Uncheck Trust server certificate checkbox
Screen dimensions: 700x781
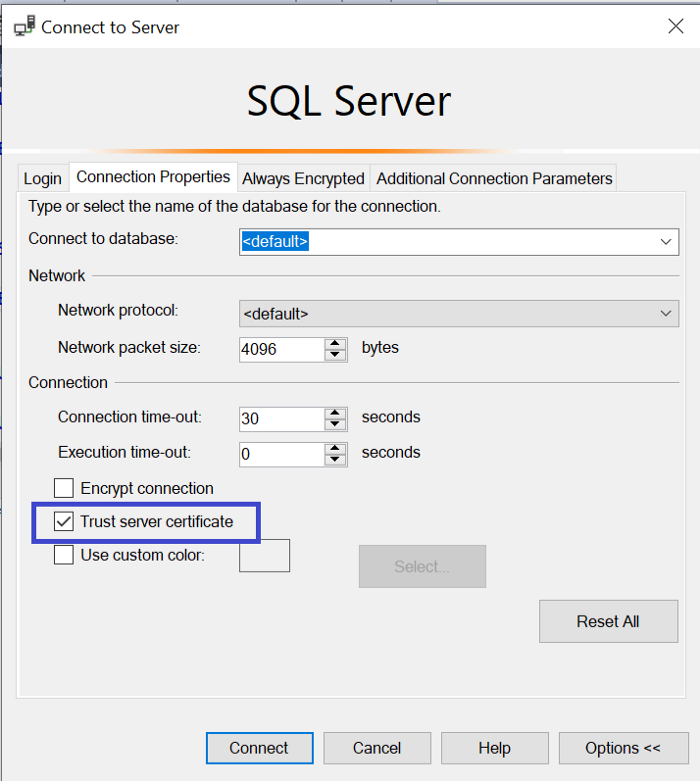[x=64, y=521]
